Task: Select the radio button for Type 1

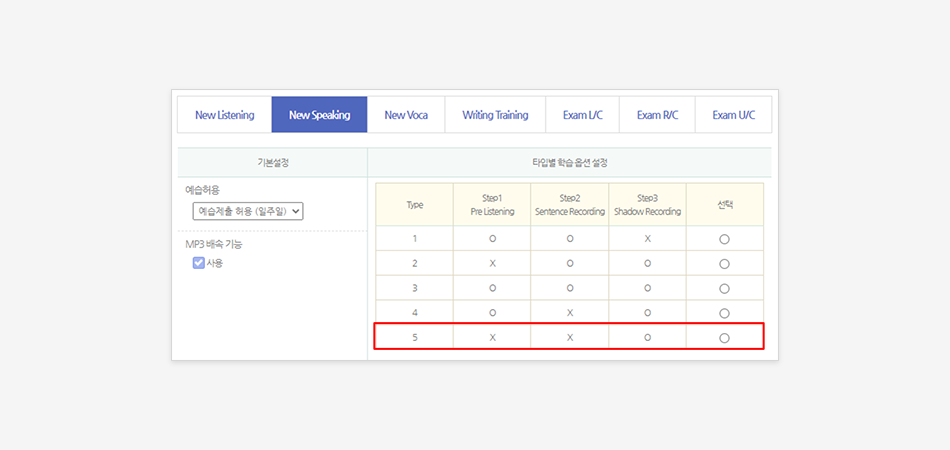Action: [724, 239]
